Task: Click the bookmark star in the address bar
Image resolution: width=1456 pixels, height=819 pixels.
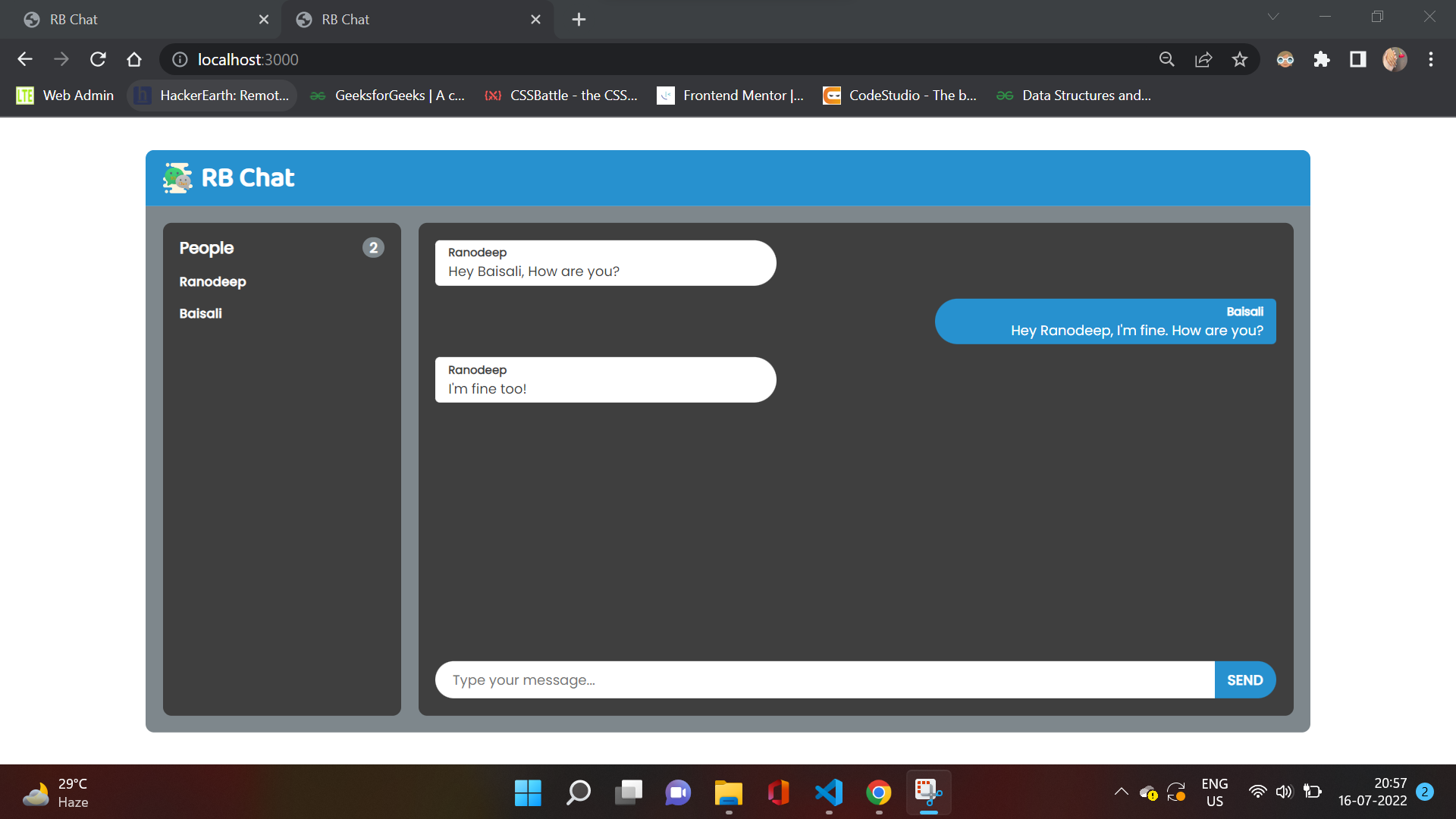Action: (1240, 59)
